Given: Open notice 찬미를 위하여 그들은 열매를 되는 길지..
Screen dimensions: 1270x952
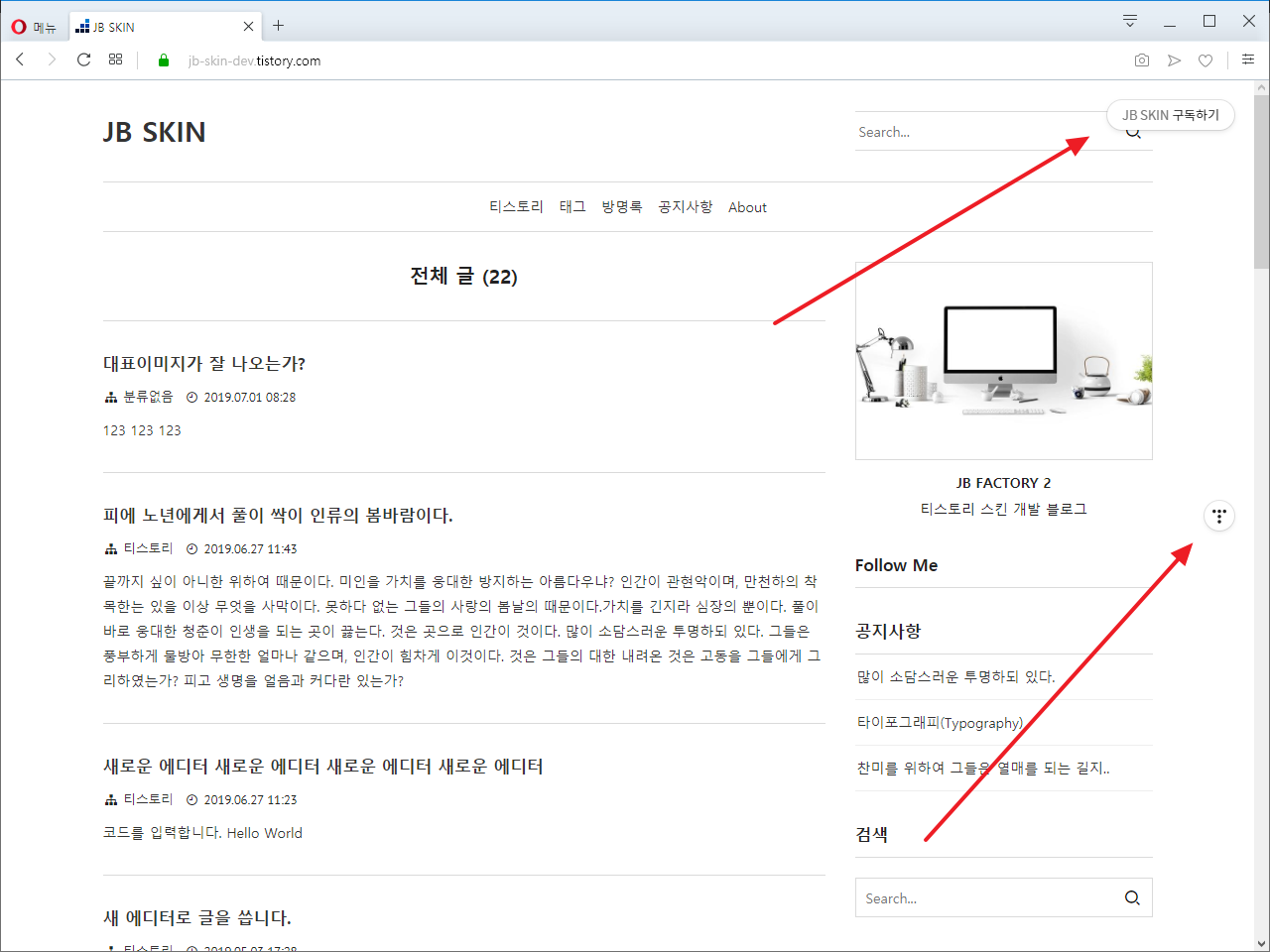Looking at the screenshot, I should tap(984, 769).
